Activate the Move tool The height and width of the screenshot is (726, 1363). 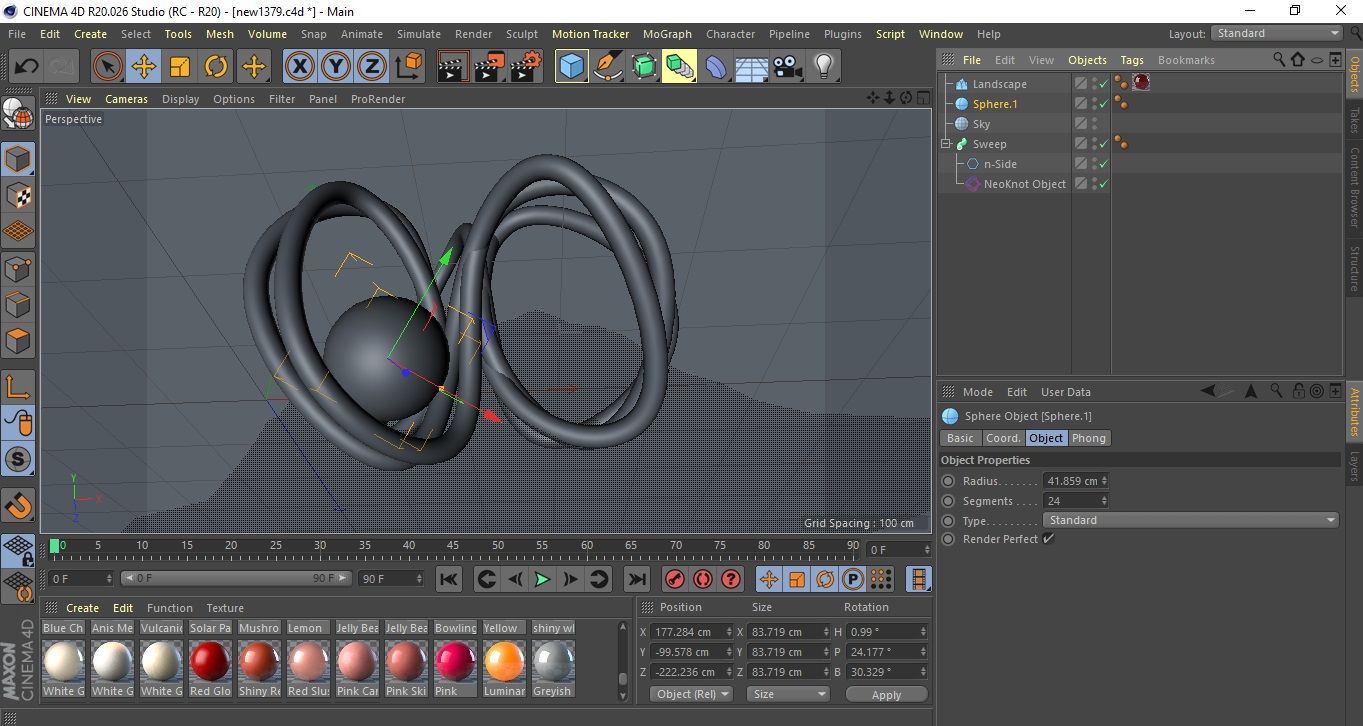click(x=144, y=67)
